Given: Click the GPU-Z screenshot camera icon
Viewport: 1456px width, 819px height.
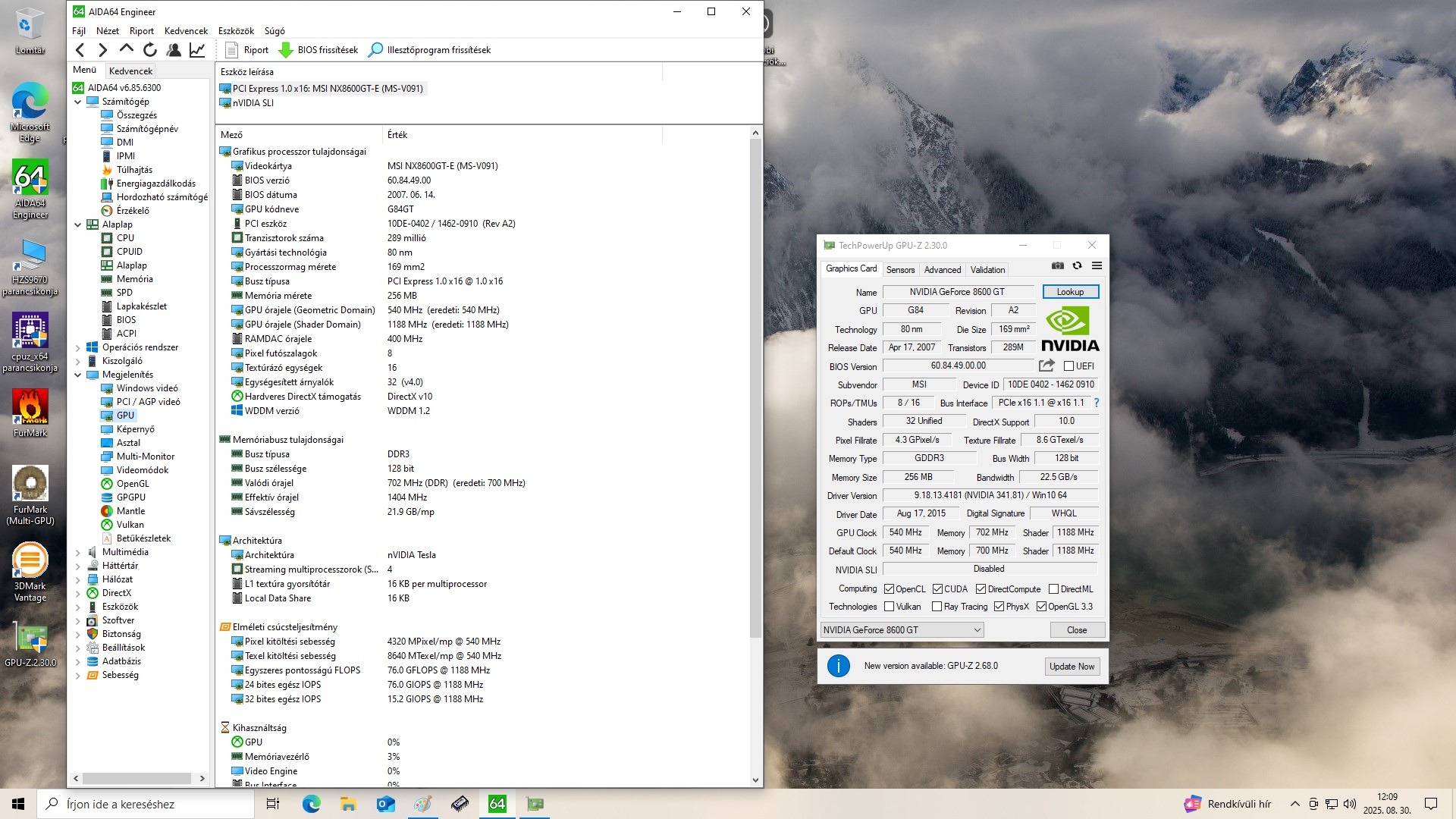Looking at the screenshot, I should (1057, 266).
